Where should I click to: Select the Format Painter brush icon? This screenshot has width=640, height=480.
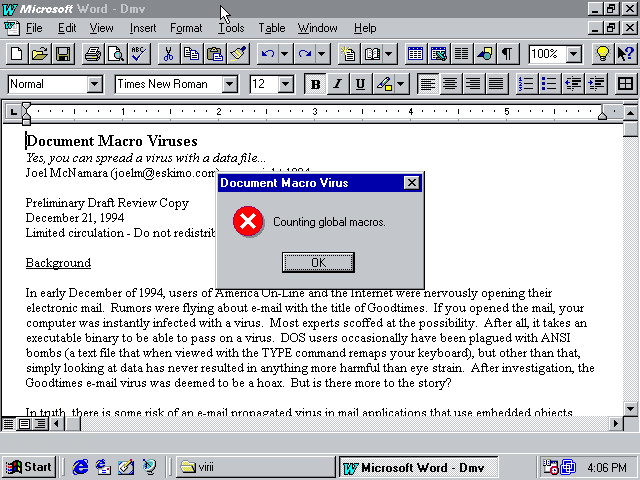coord(238,54)
